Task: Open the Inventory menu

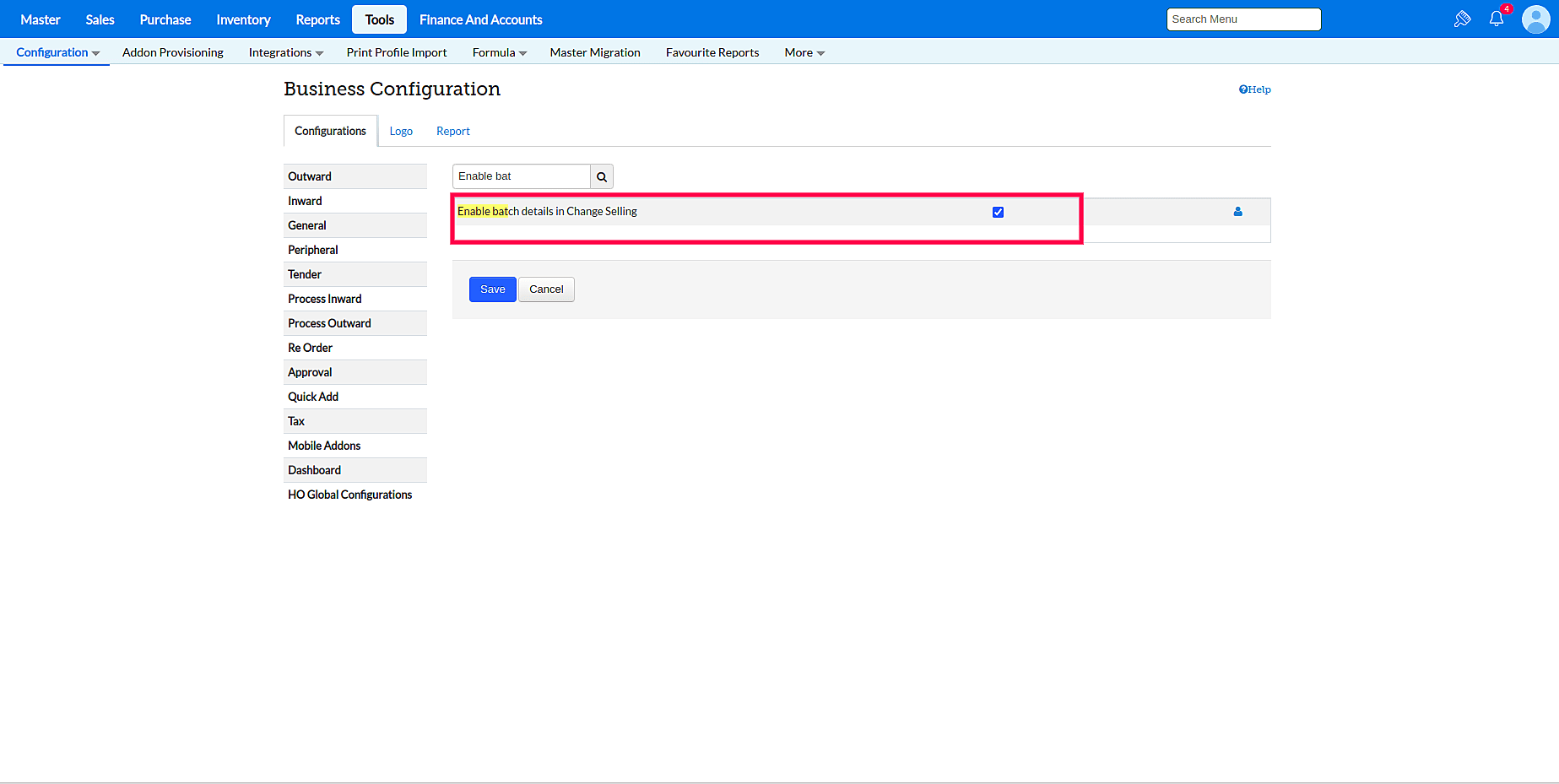Action: tap(243, 19)
